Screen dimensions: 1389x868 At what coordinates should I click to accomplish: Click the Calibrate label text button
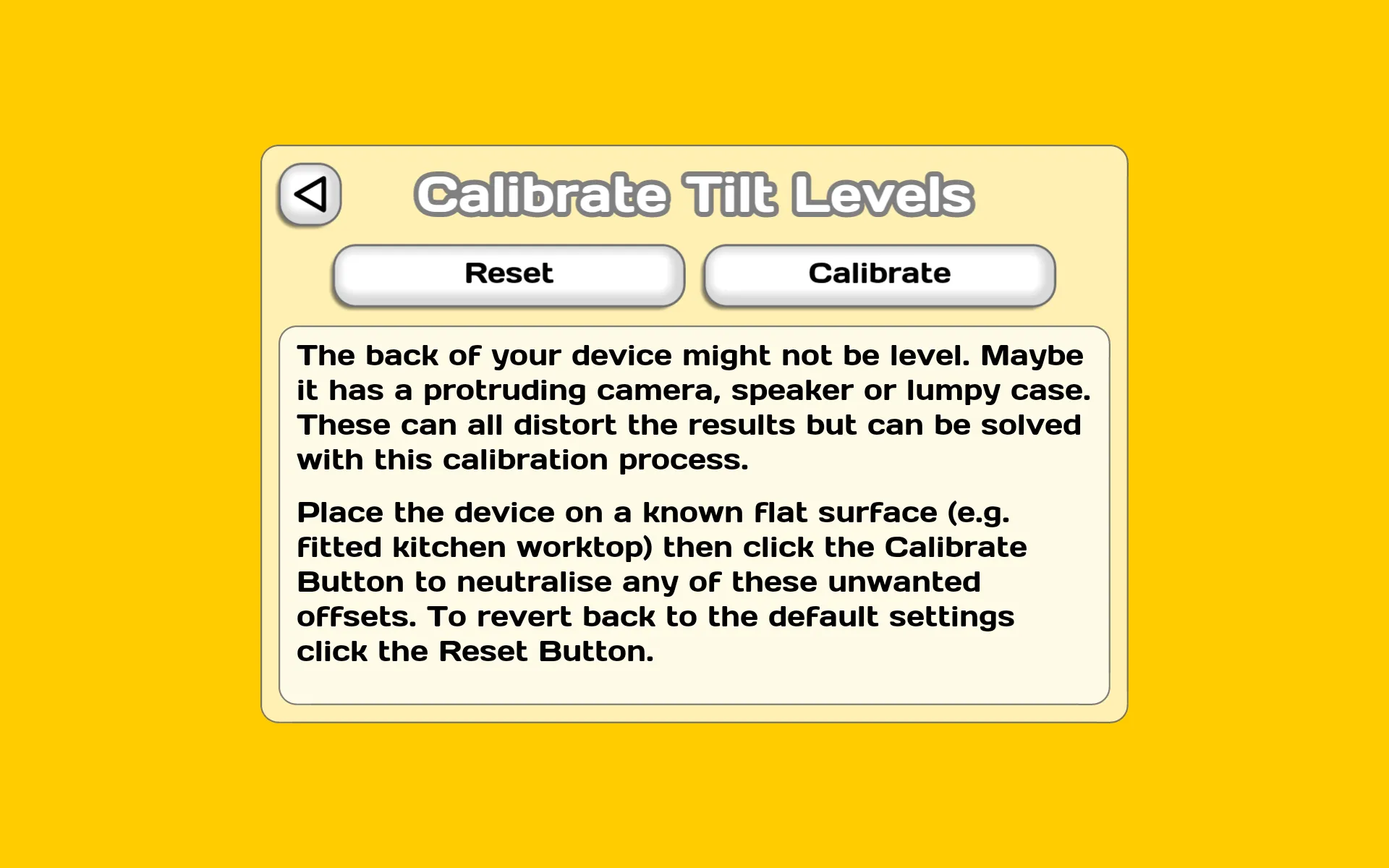pos(877,273)
